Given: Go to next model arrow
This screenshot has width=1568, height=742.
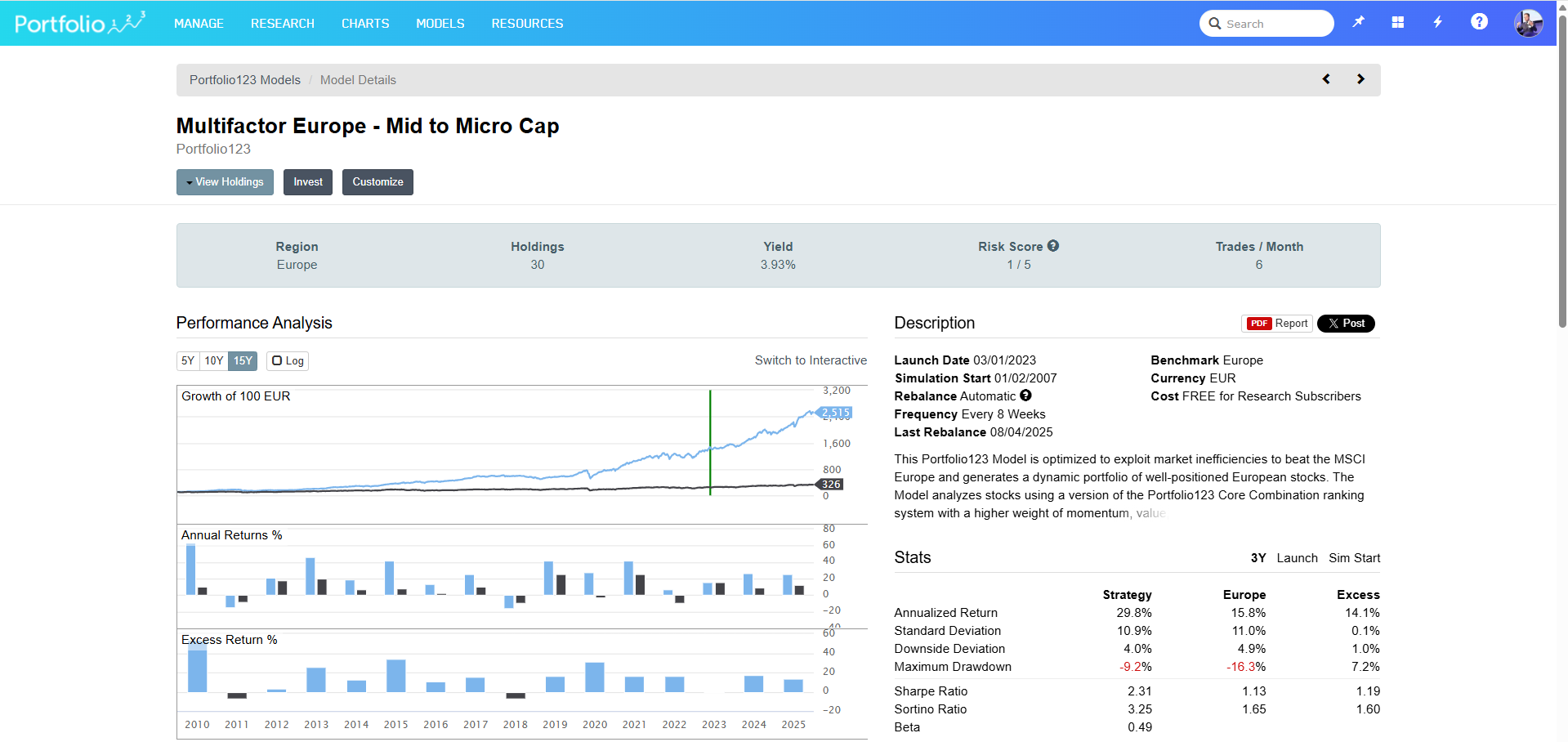Looking at the screenshot, I should [1360, 79].
